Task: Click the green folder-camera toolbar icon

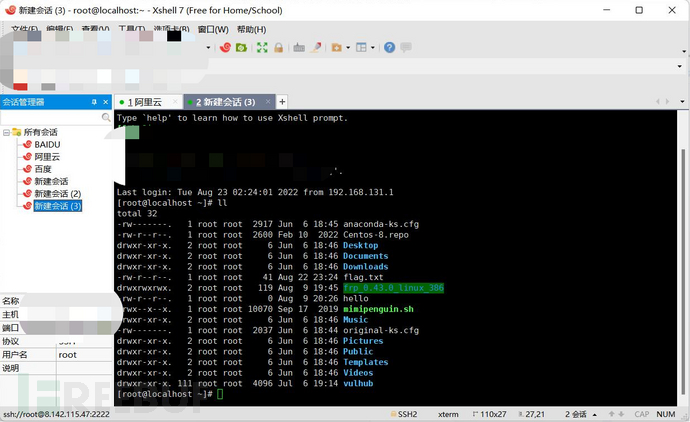Action: point(241,48)
